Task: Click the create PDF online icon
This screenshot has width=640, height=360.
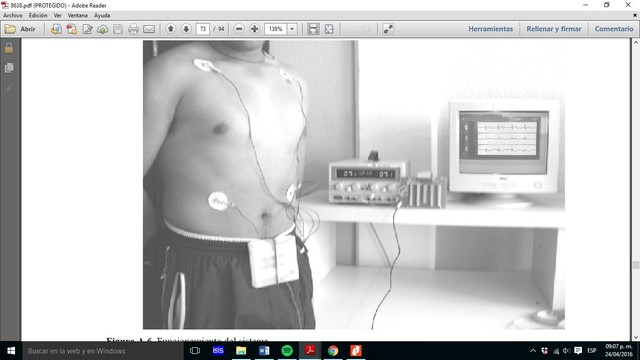Action: tap(56, 29)
